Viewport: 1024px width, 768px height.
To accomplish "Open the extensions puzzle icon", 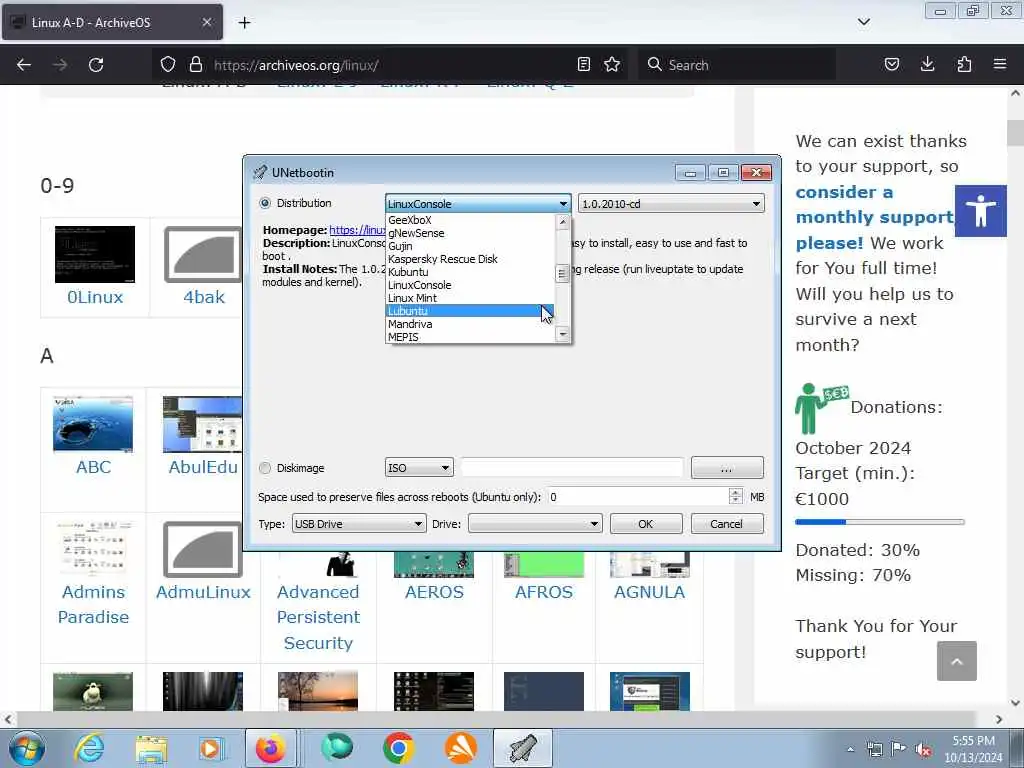I will 964,64.
